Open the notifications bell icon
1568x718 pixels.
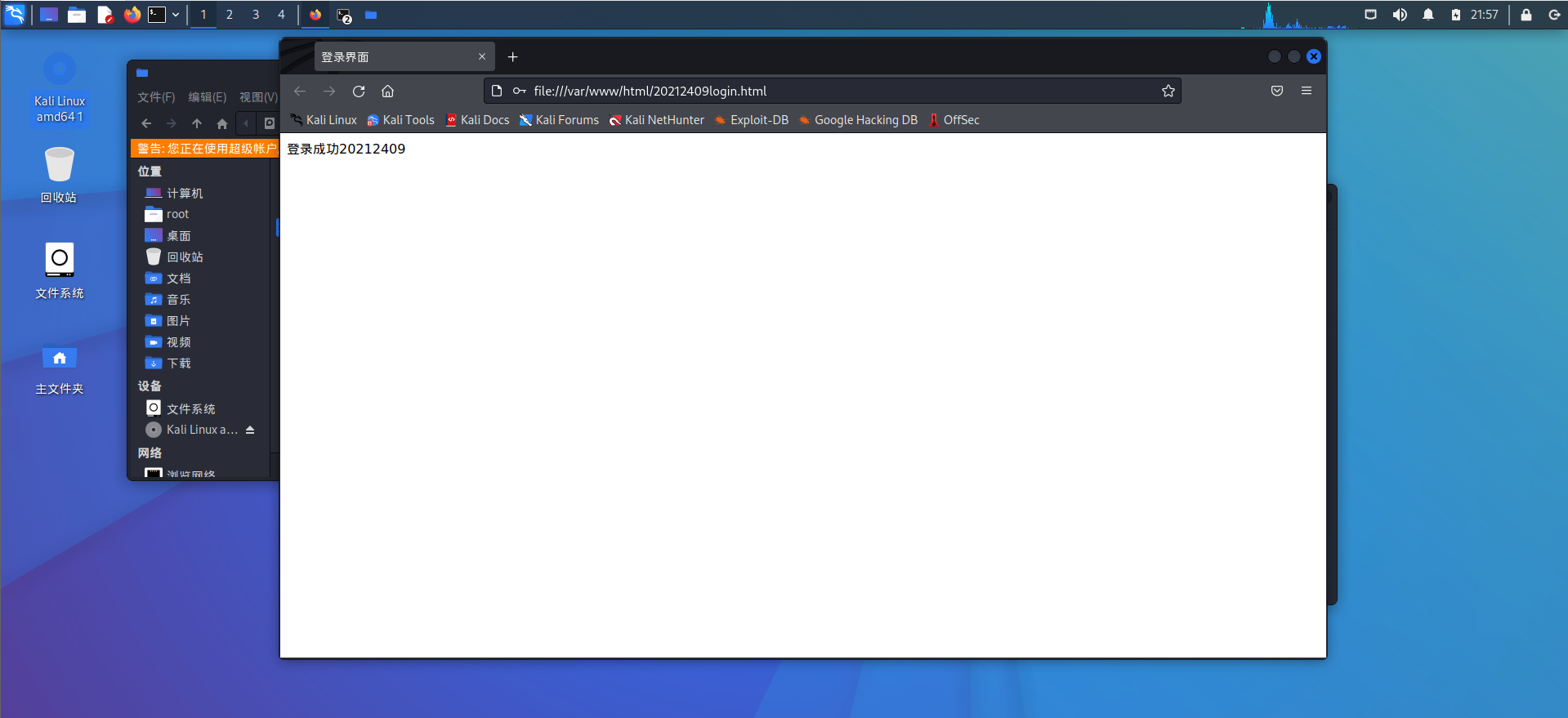[x=1428, y=15]
